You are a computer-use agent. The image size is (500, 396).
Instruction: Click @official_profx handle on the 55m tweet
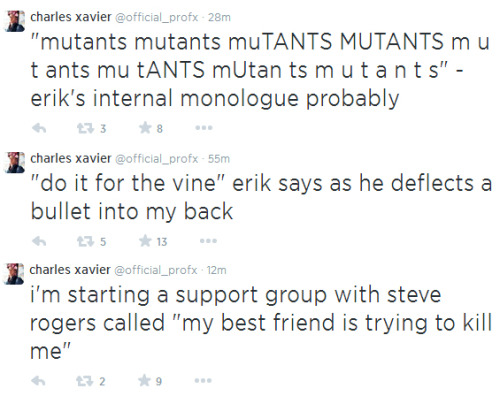(x=156, y=159)
